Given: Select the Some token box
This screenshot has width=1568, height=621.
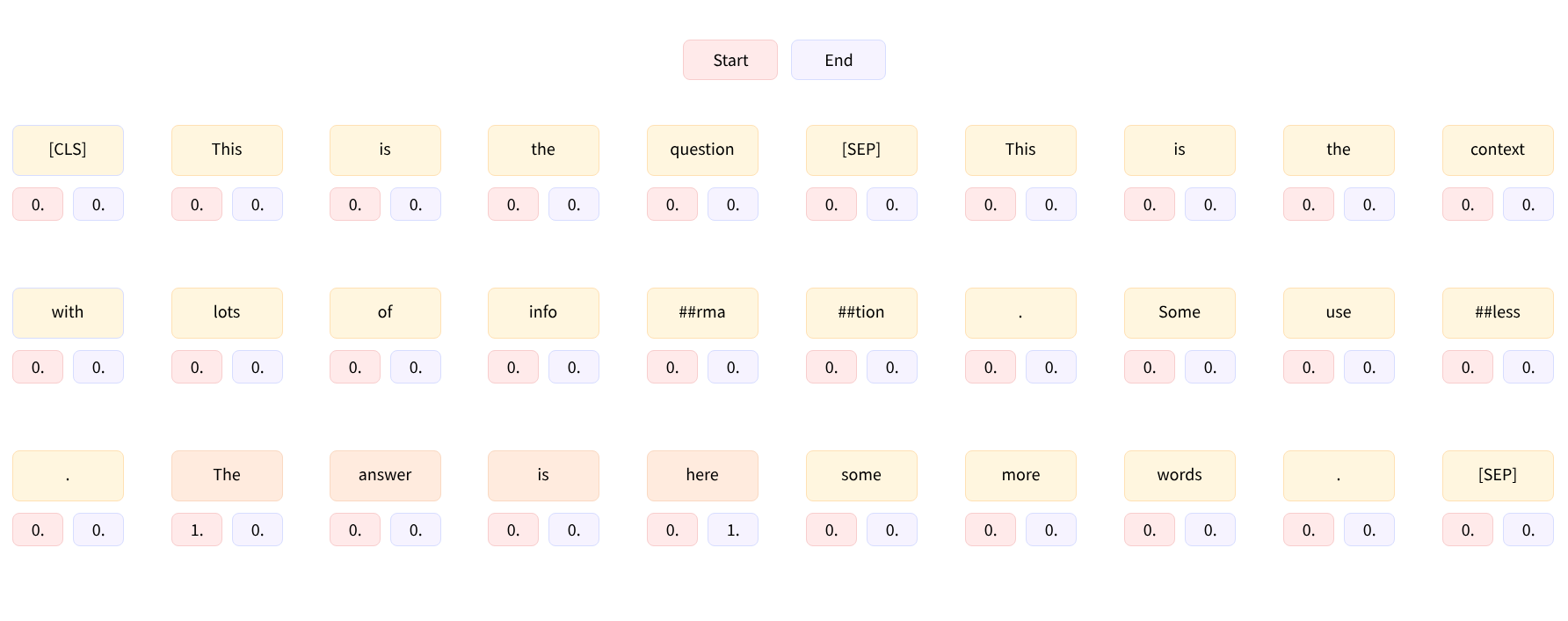Looking at the screenshot, I should click(1180, 313).
